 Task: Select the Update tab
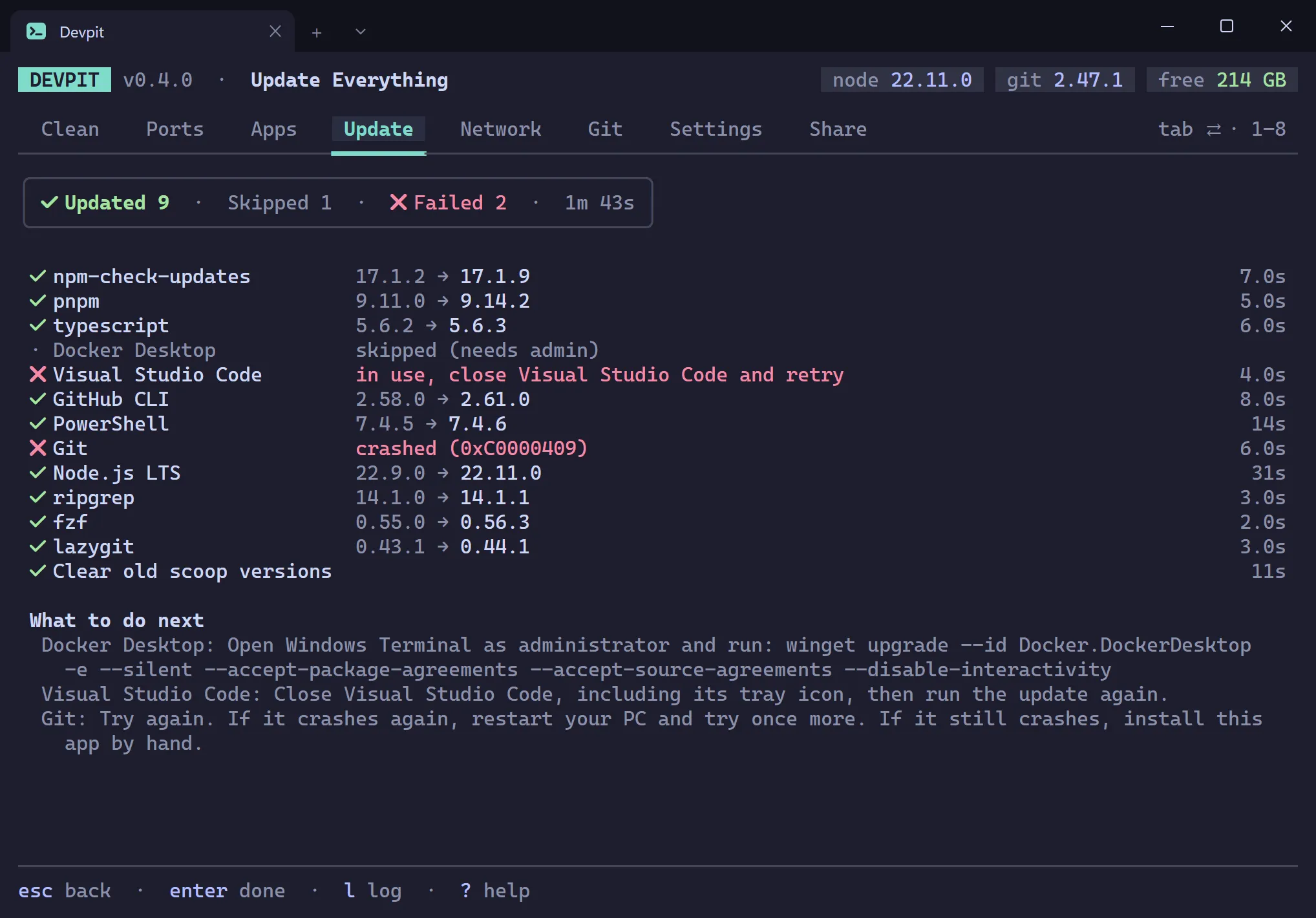pyautogui.click(x=379, y=129)
